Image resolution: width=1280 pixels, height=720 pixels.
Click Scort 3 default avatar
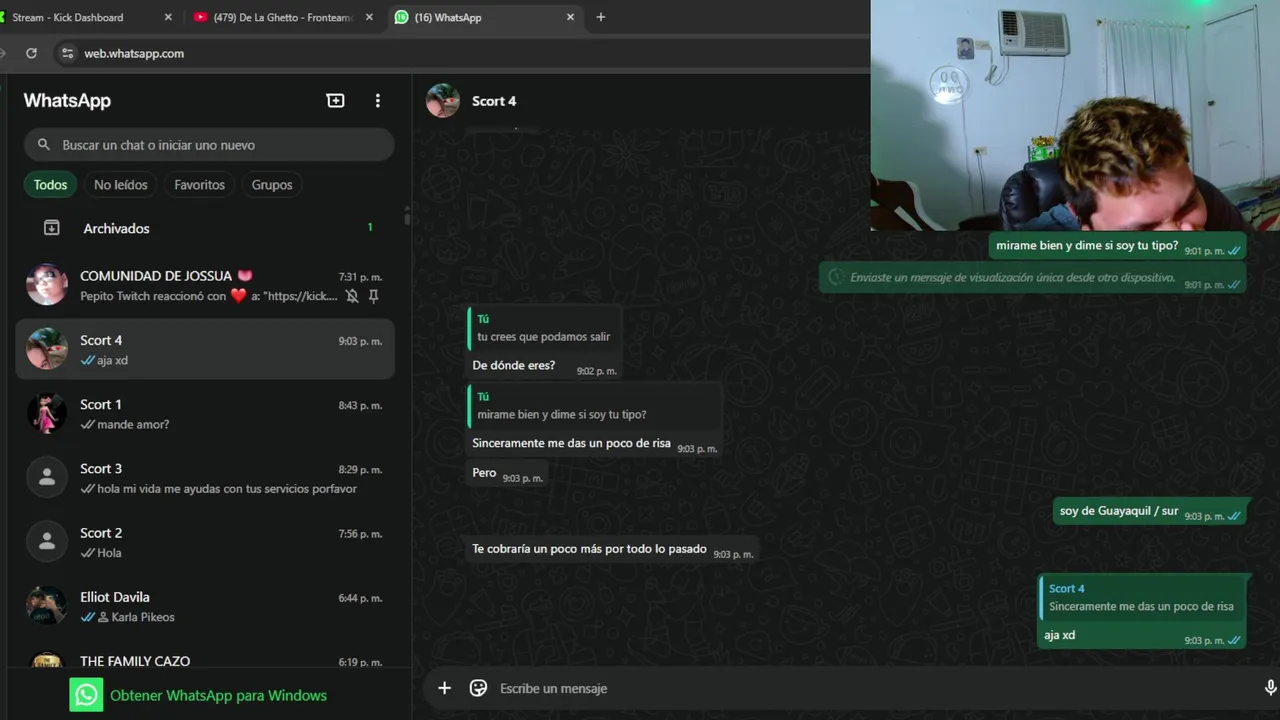click(47, 477)
